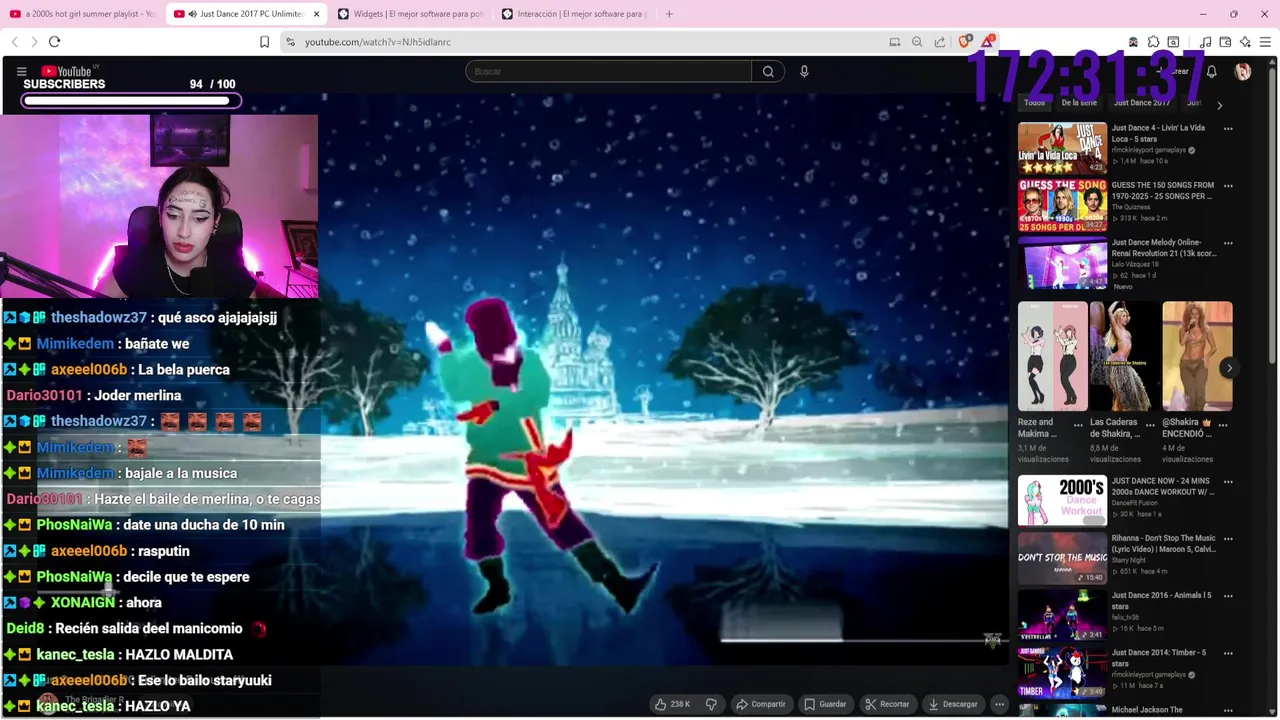The image size is (1280, 720).
Task: Open the music note playlist icon
Action: point(1205,42)
